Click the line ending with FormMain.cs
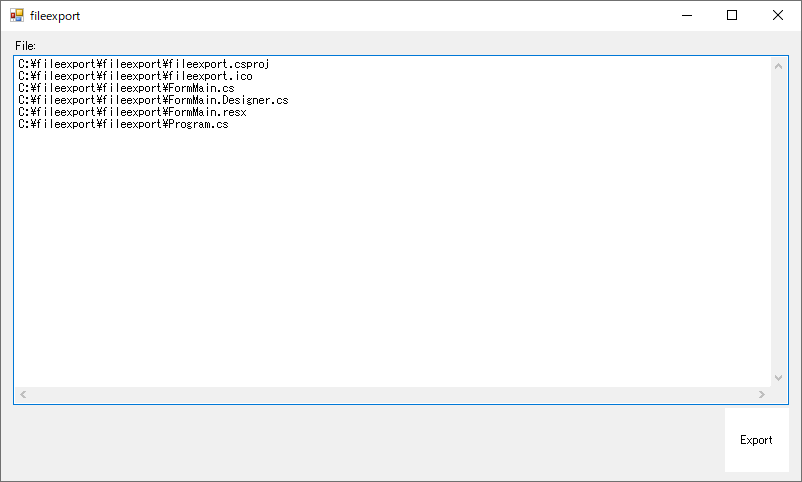The width and height of the screenshot is (802, 482). pos(126,88)
